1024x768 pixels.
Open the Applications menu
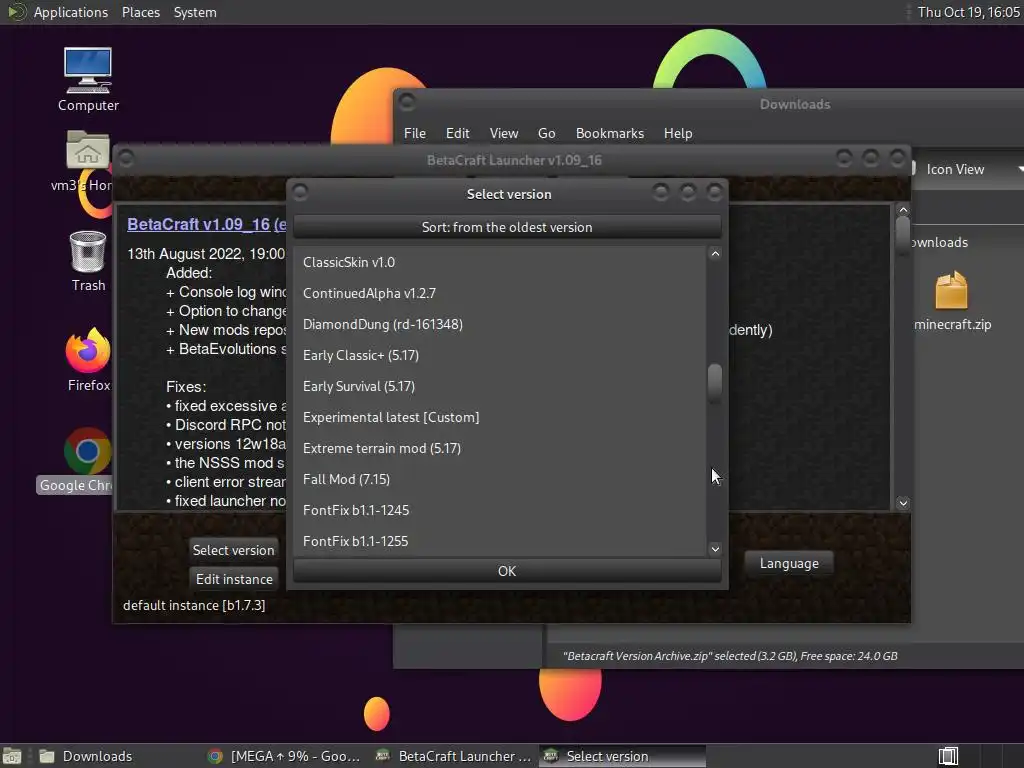71,12
